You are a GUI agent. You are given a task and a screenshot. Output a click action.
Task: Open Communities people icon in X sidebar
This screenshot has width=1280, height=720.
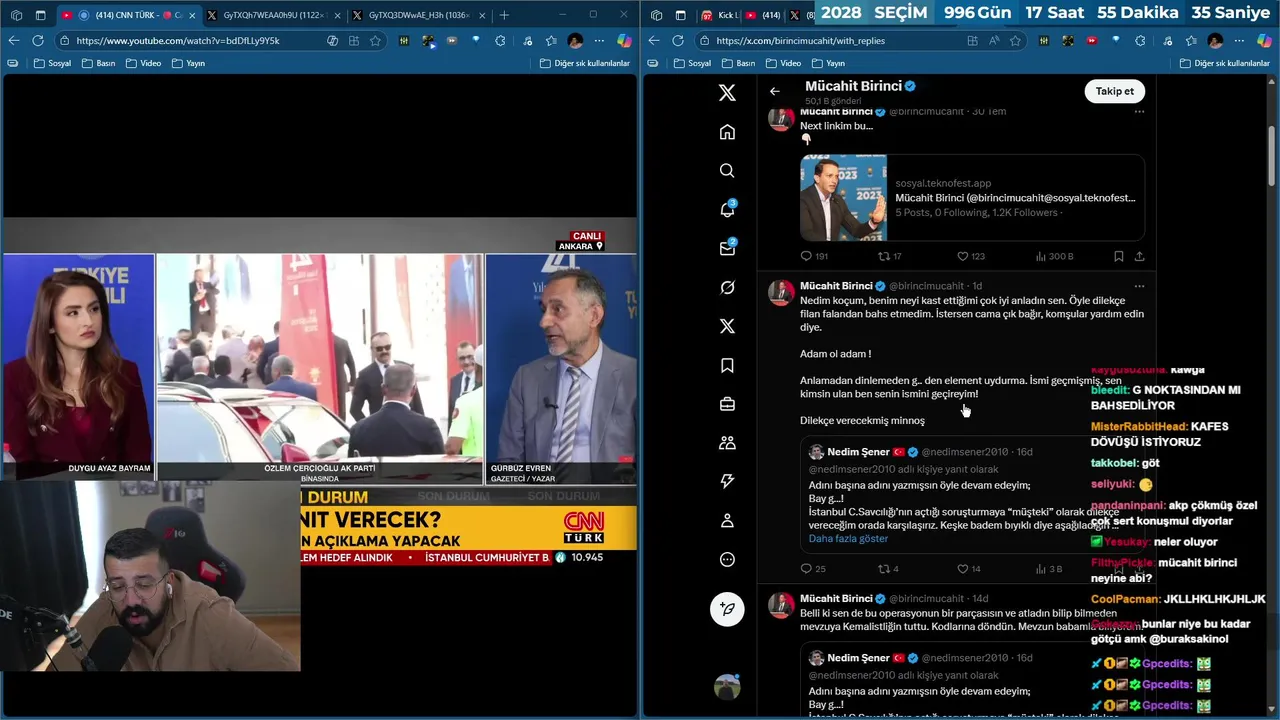coord(727,443)
